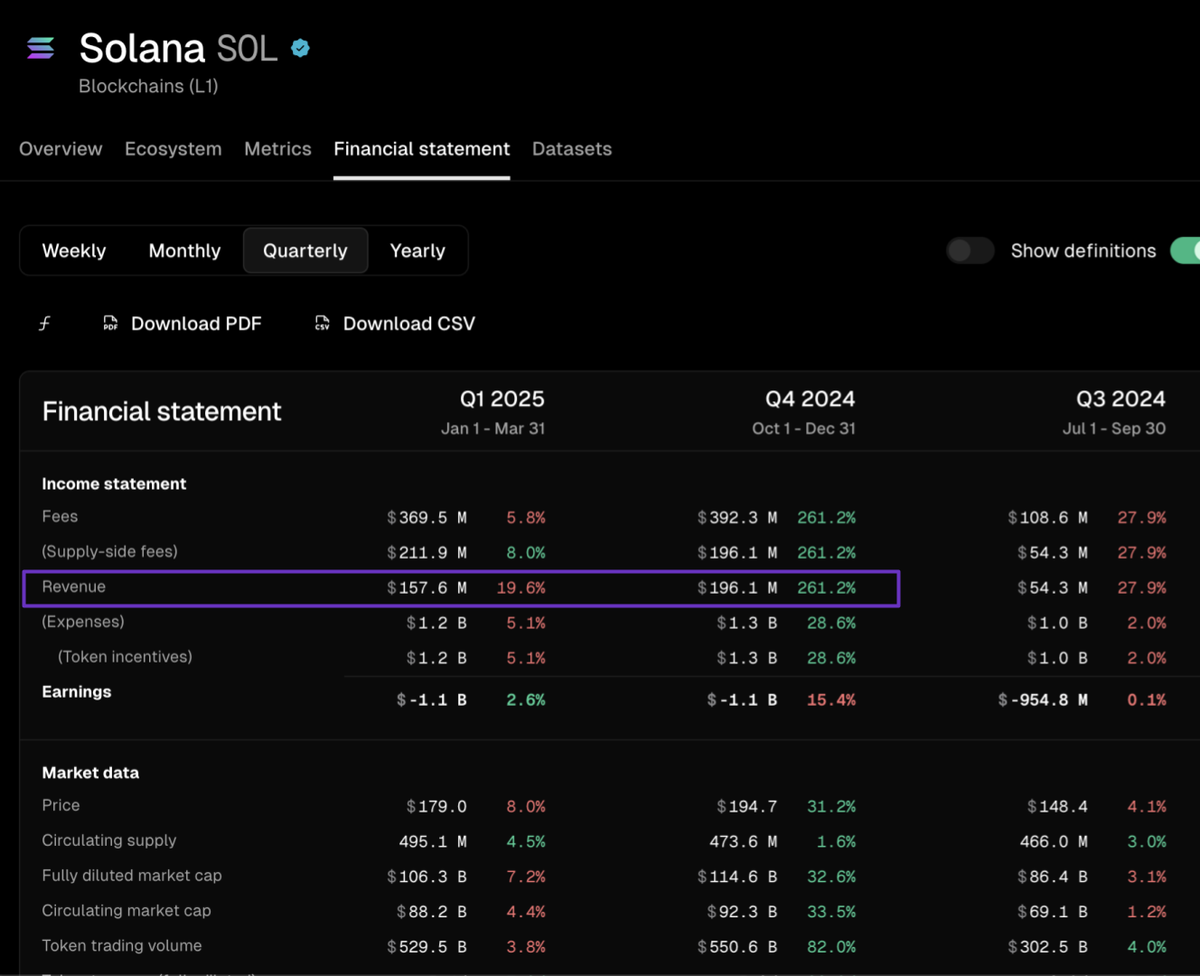Click the $92.3 B circulating market cap value

[742, 912]
